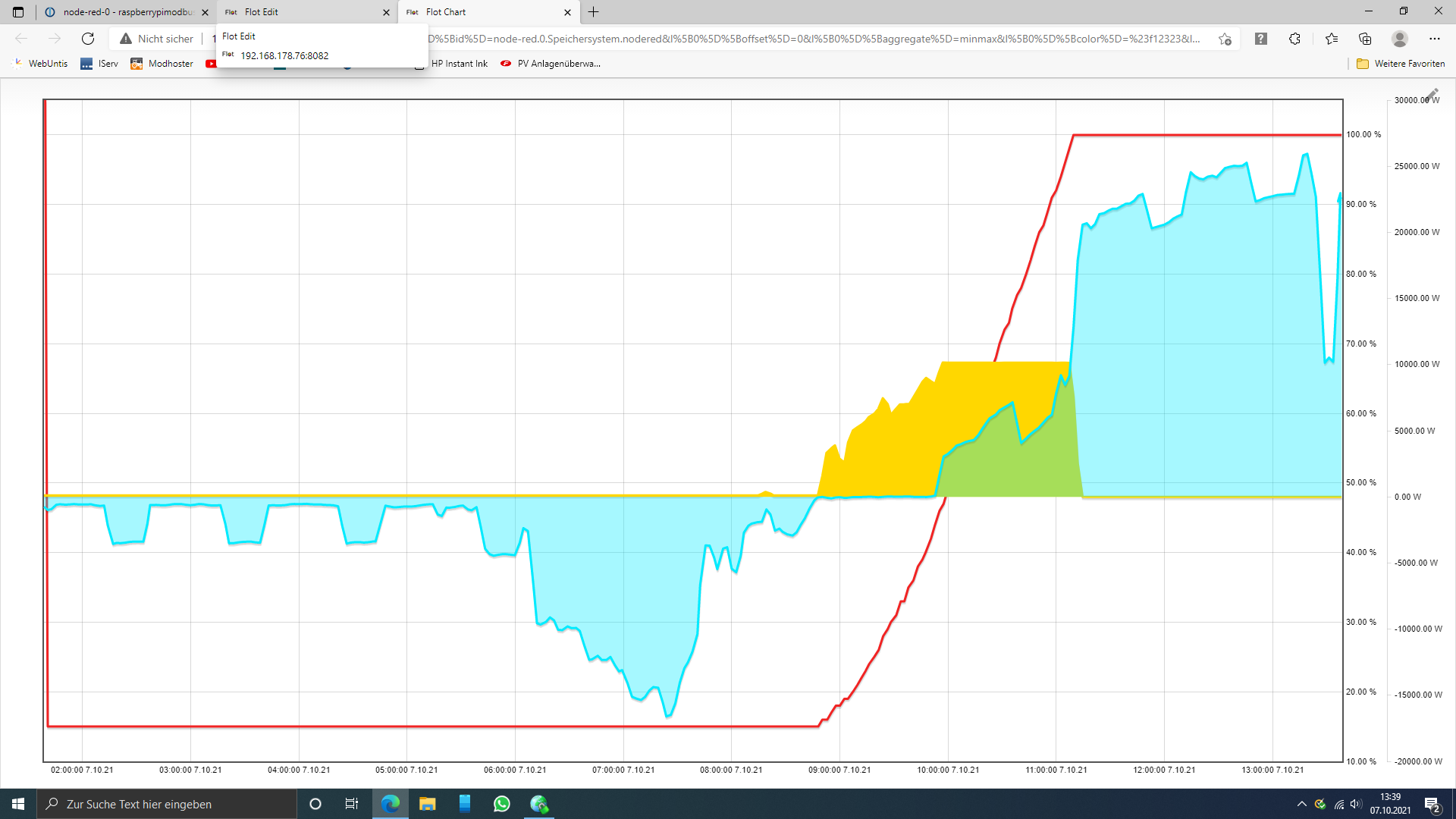1456x819 pixels.
Task: Open the Edge settings three-dot menu
Action: [1434, 39]
